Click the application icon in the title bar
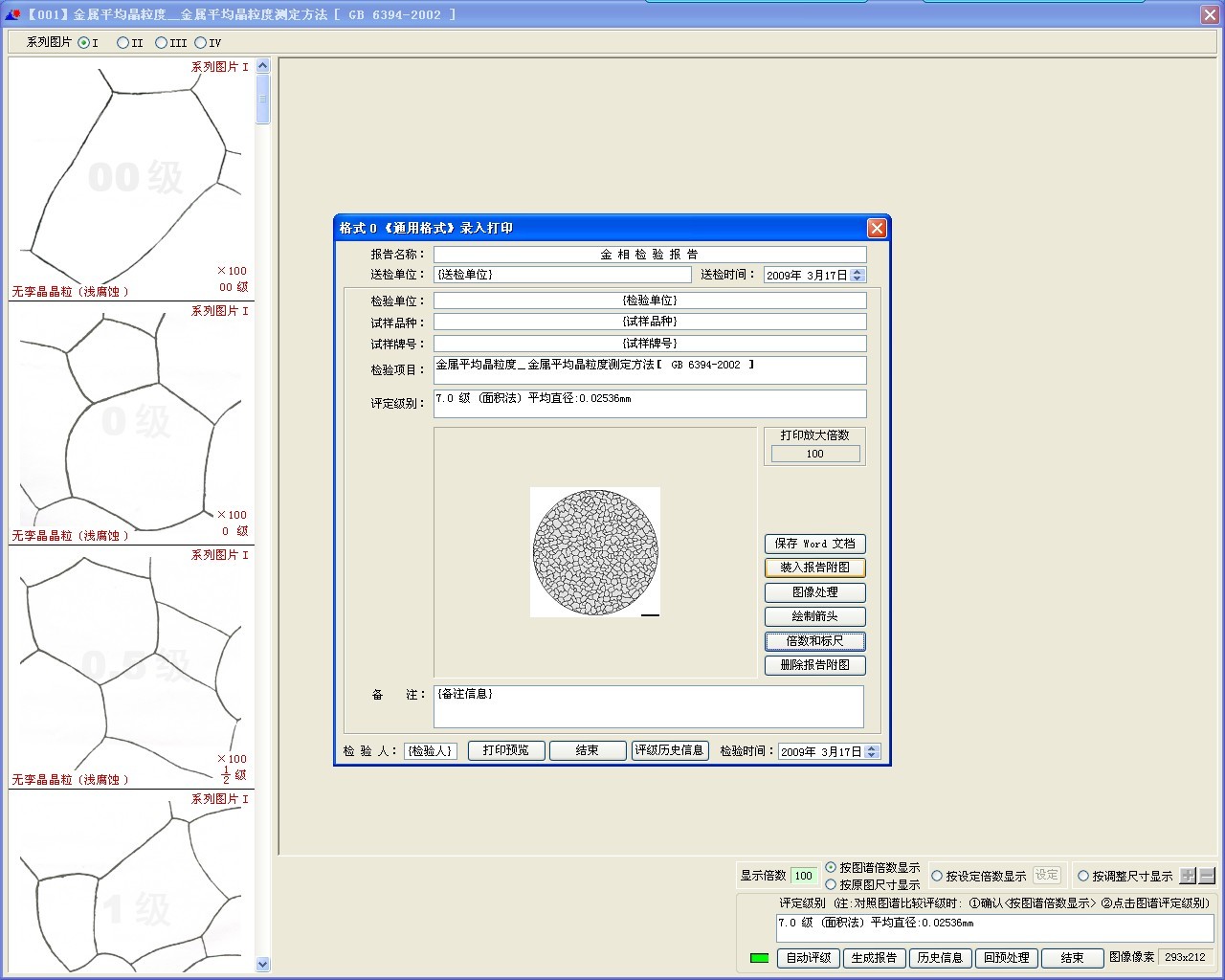The image size is (1225, 980). (x=12, y=14)
